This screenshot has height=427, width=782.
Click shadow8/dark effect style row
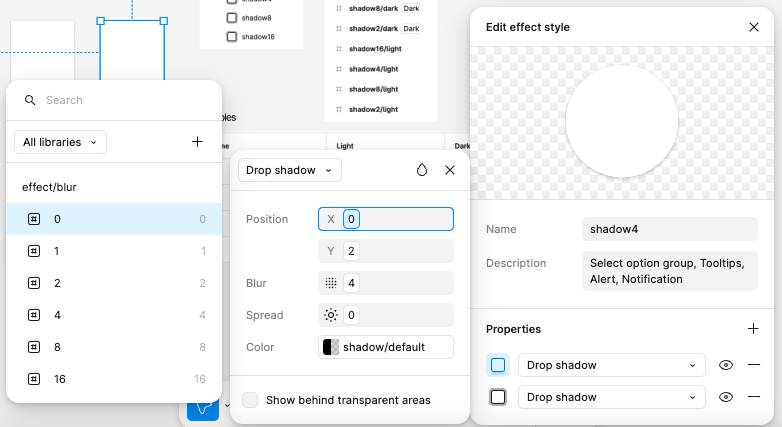379,8
